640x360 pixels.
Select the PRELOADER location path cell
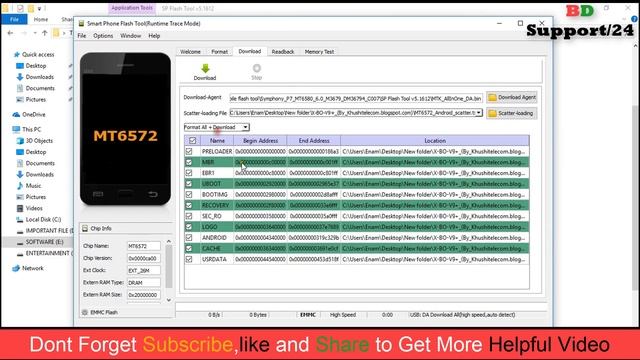point(435,151)
